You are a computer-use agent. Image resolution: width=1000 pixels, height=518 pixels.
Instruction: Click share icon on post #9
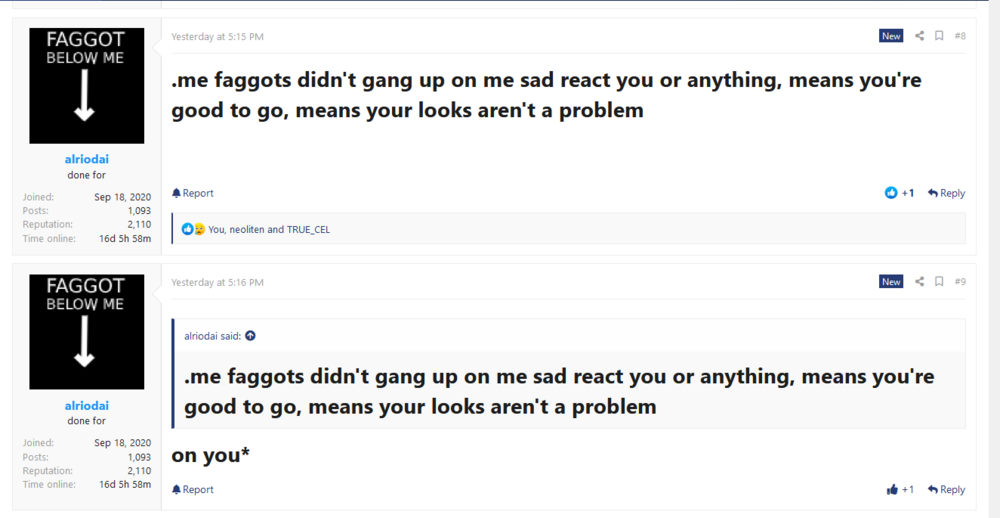coord(920,281)
